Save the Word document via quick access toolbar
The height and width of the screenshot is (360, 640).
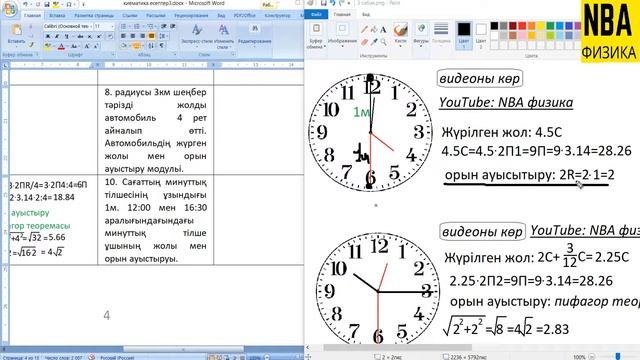[47, 4]
